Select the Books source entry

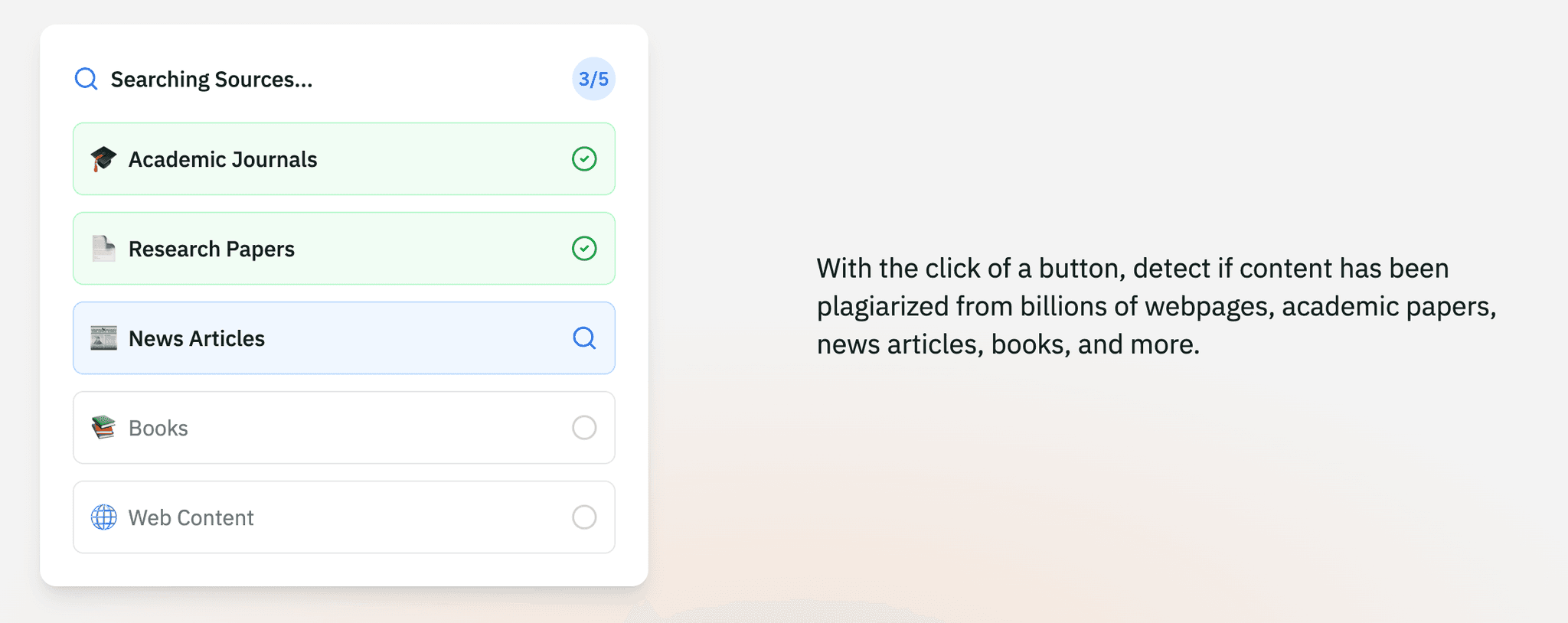coord(343,427)
